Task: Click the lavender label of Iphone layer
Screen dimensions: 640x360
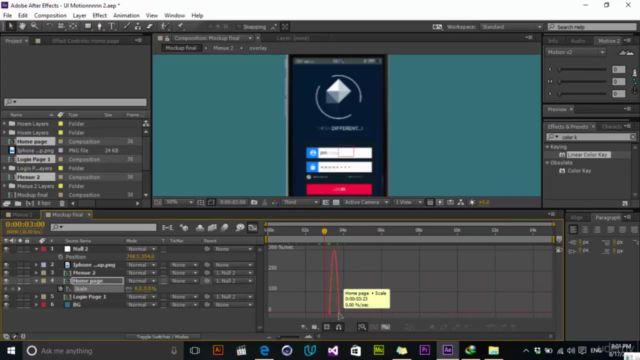Action: (x=44, y=265)
